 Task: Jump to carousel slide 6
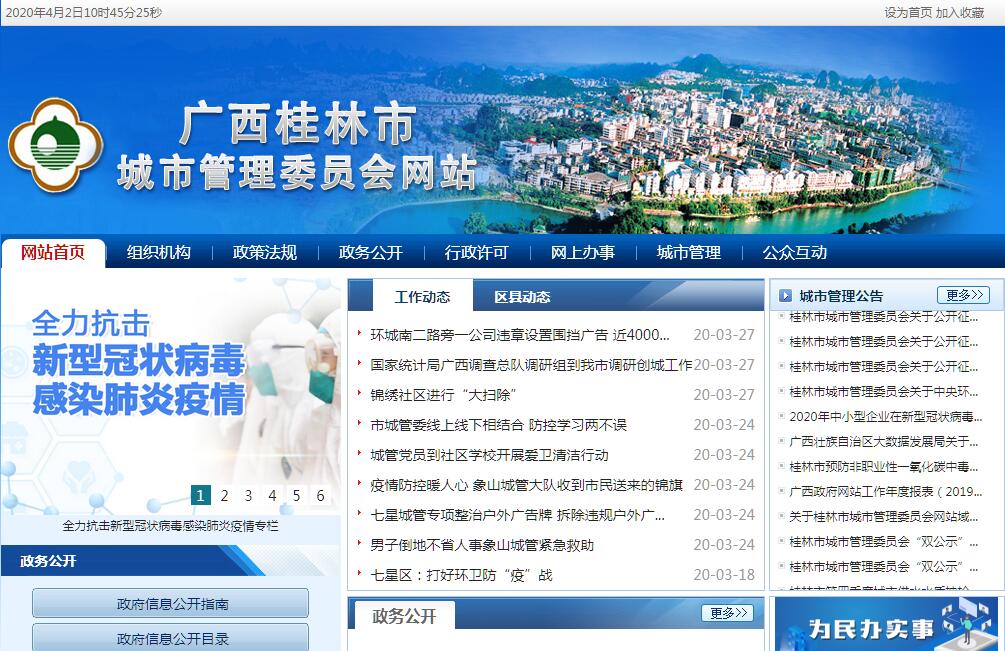coord(320,495)
